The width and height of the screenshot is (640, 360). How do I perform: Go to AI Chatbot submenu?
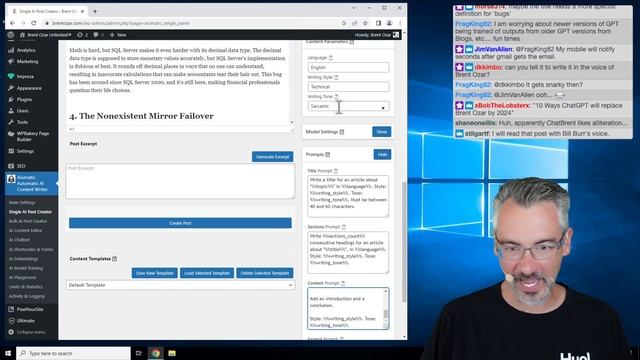19,240
